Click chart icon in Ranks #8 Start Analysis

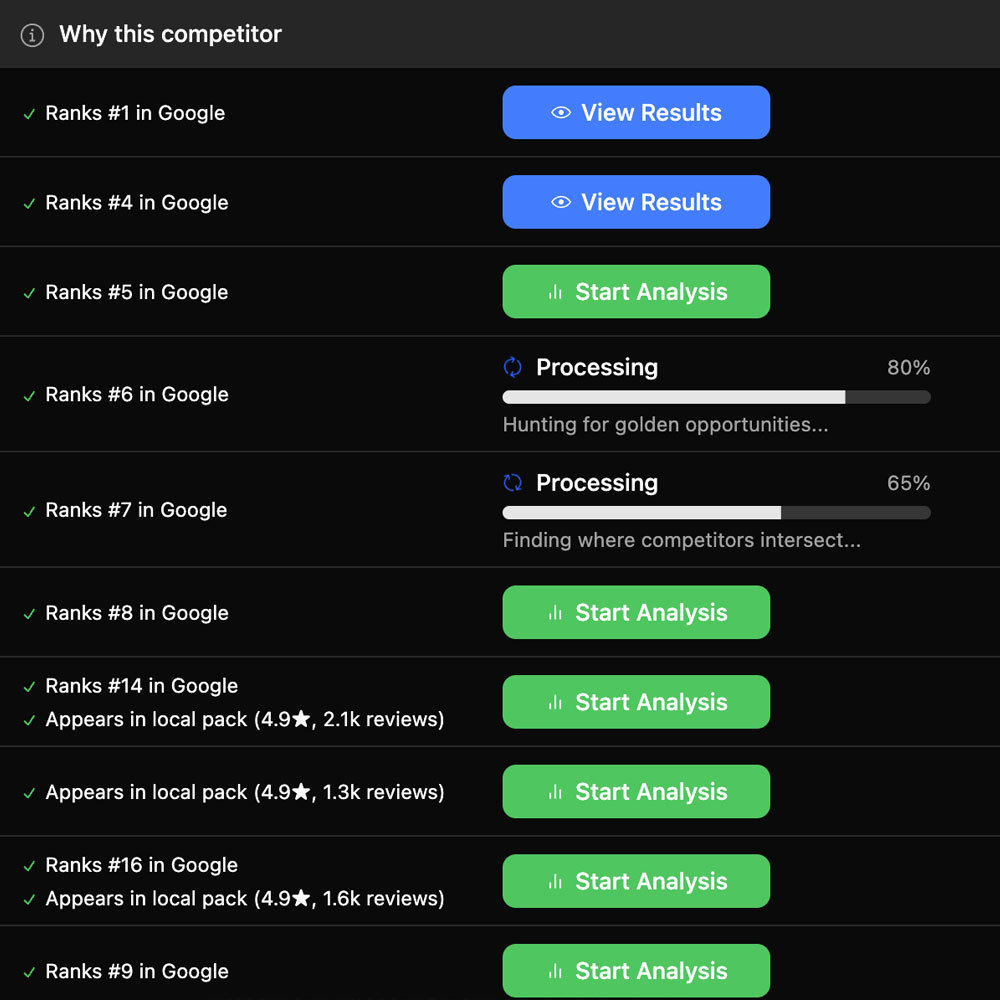pos(555,613)
